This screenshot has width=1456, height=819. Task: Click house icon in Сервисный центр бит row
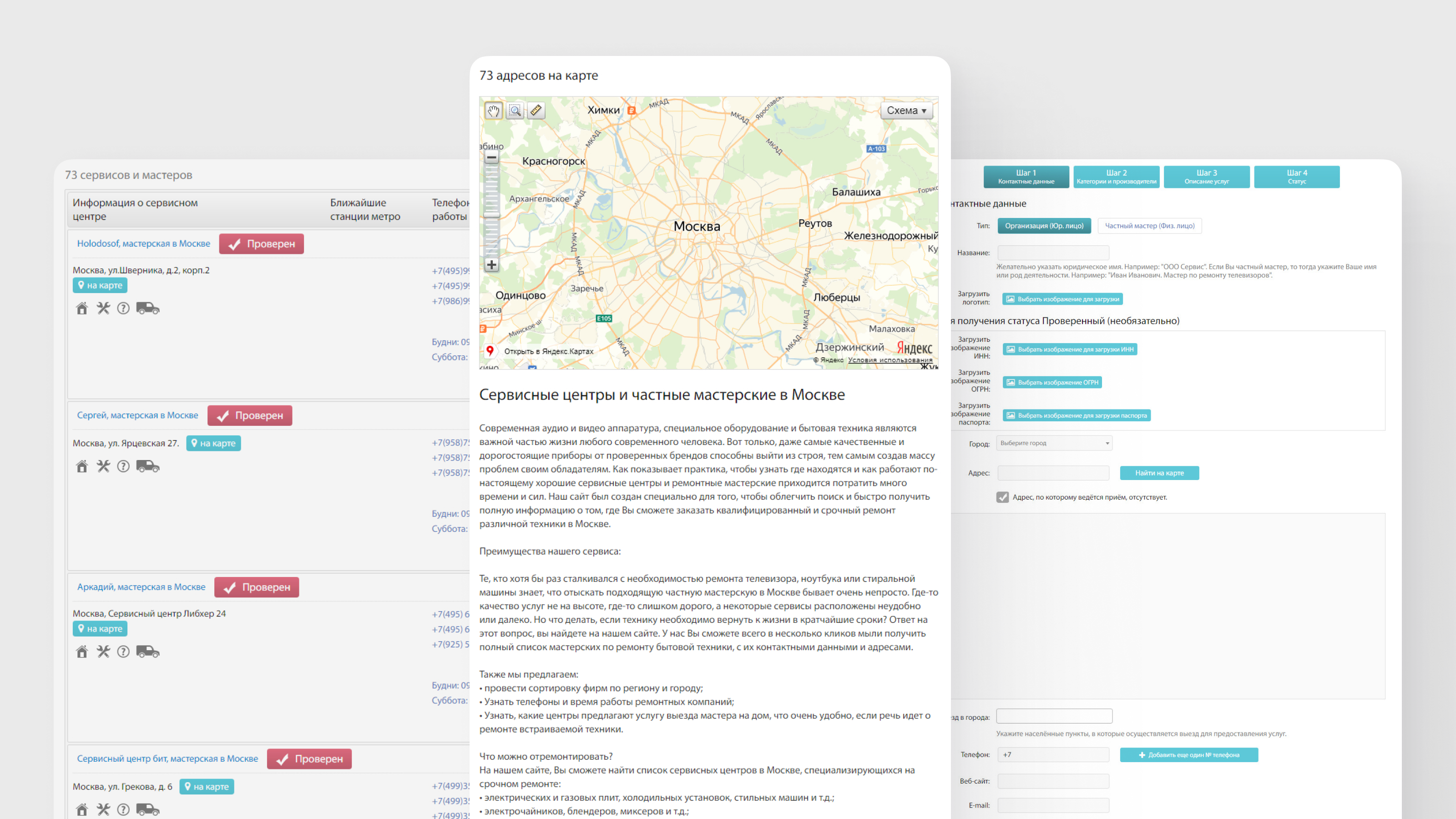tap(82, 809)
